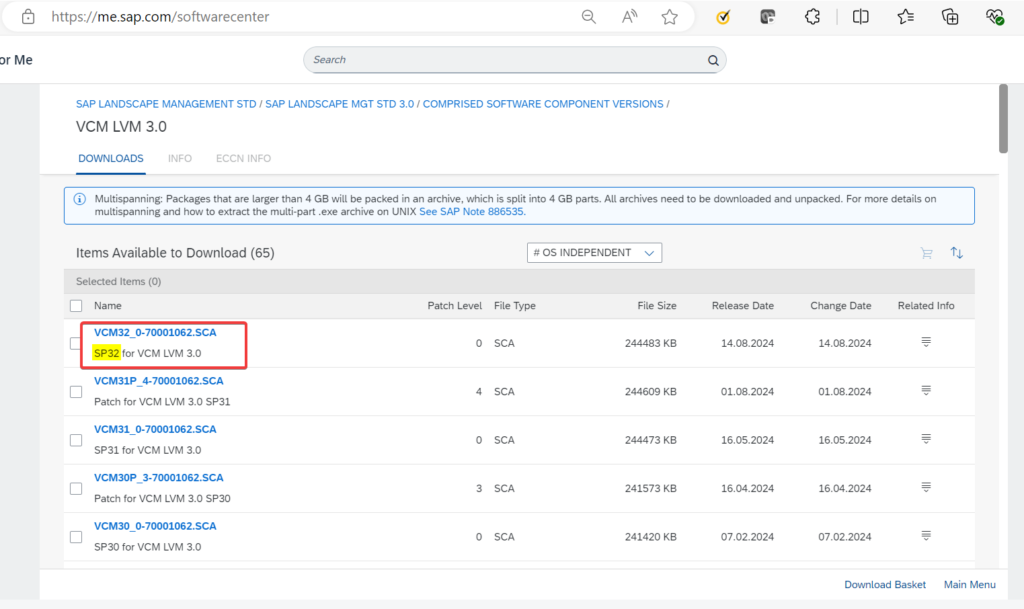Open related info for VCM32_0-70001062.SCA
This screenshot has height=609, width=1024.
pos(926,342)
